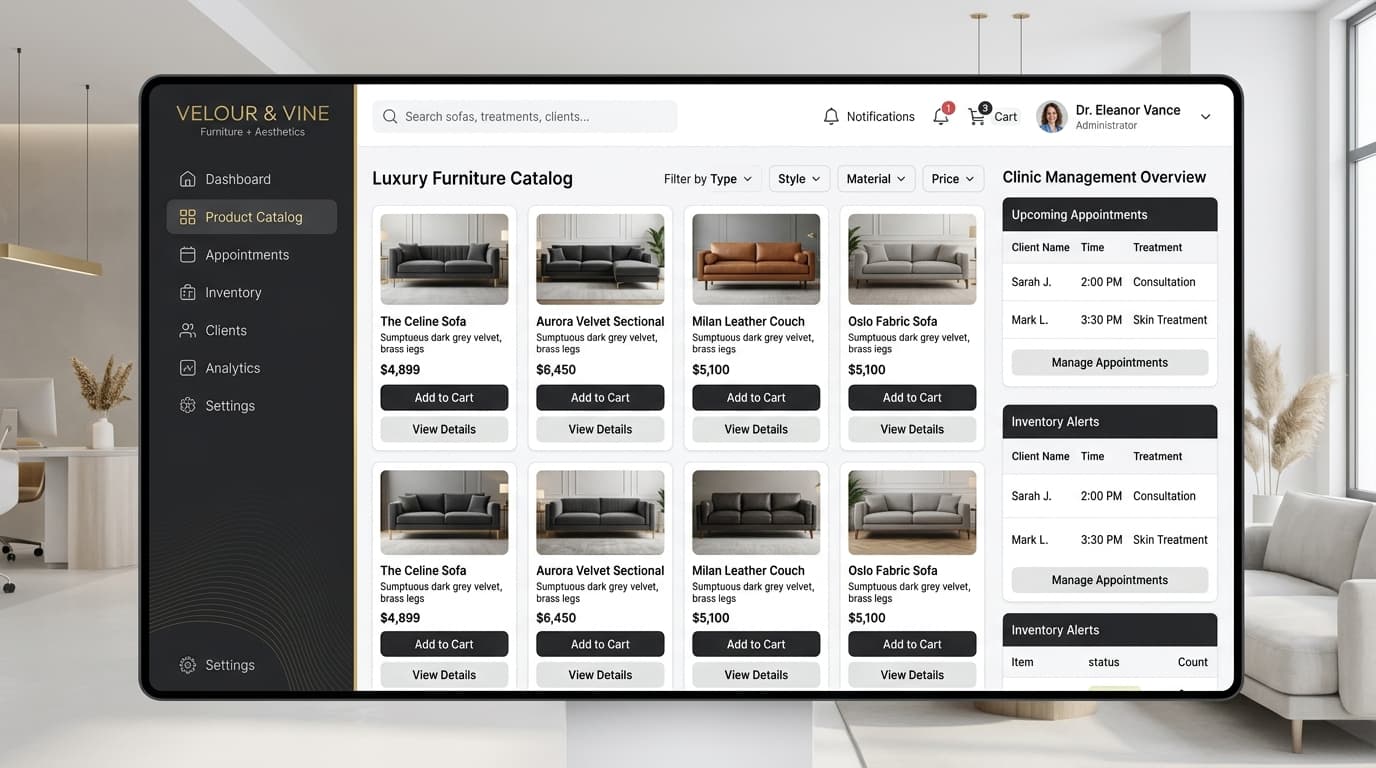The height and width of the screenshot is (768, 1376).
Task: Click the status column header in Inventory Alerts
Action: coord(1104,662)
